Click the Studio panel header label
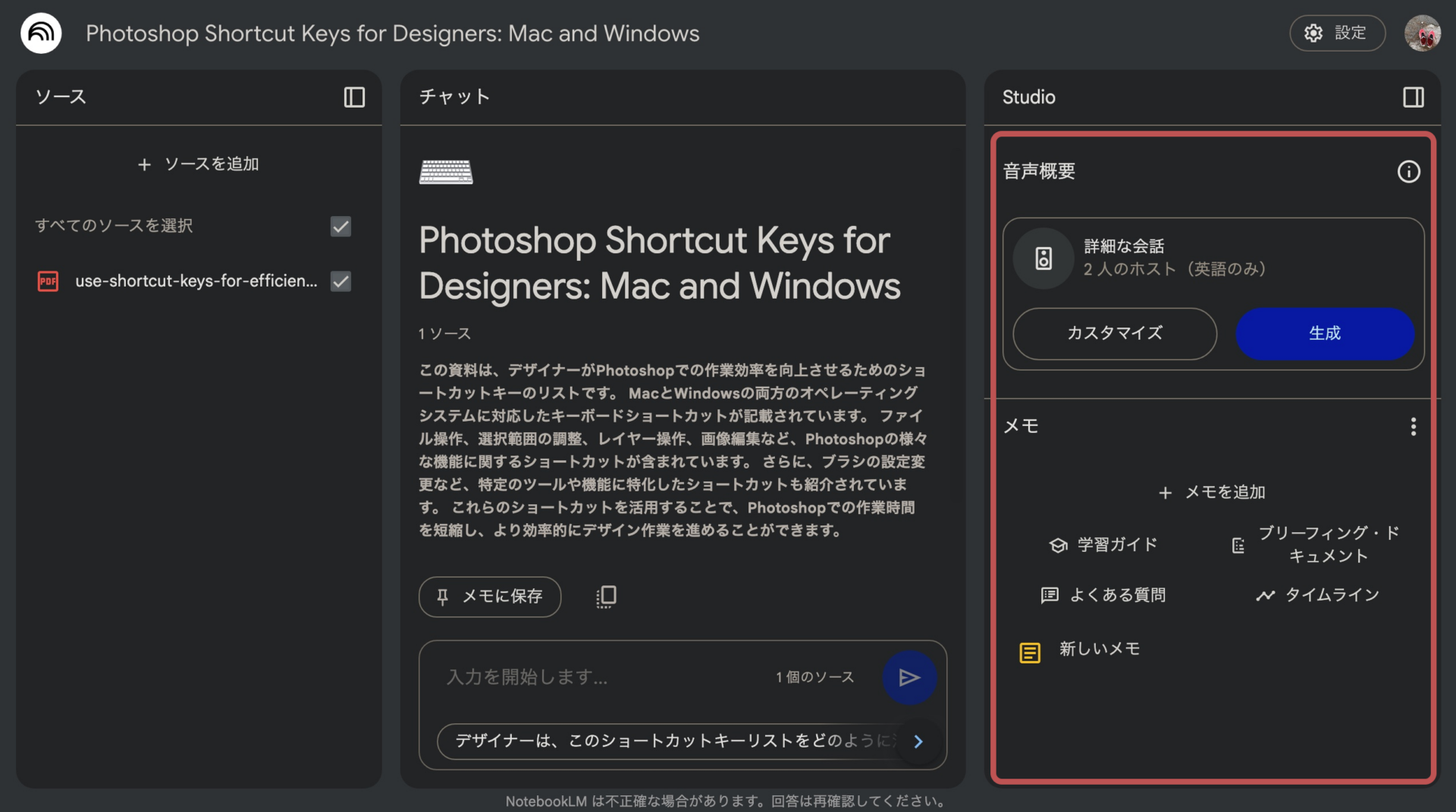The width and height of the screenshot is (1456, 812). pos(1028,97)
